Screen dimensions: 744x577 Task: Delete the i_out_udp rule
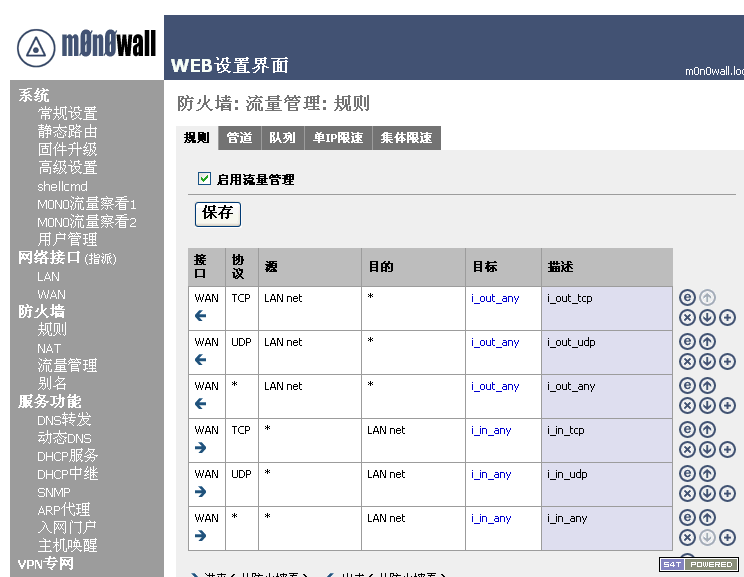(687, 361)
